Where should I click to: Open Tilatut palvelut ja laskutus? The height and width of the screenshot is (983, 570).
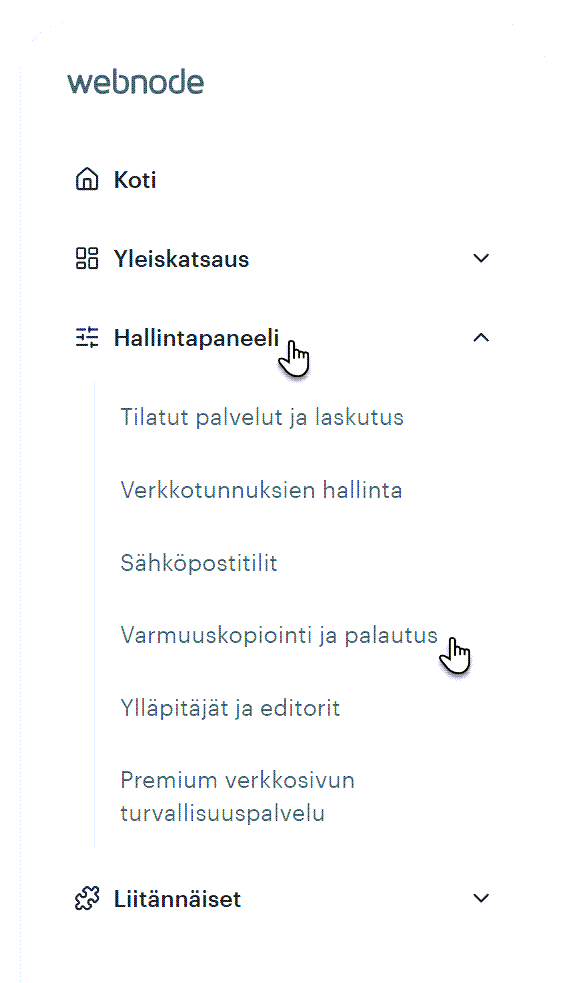[262, 417]
